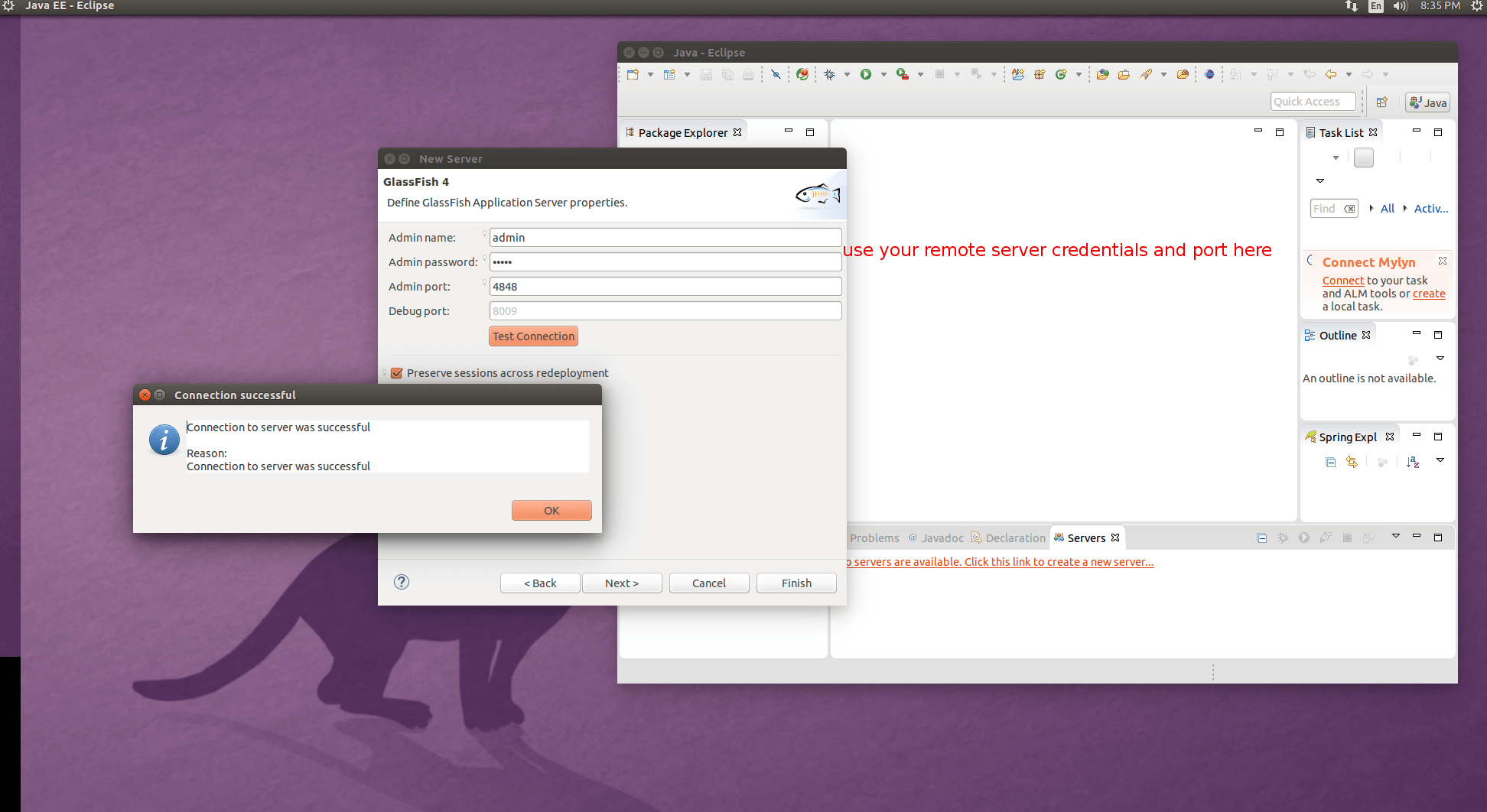The height and width of the screenshot is (812, 1487).
Task: Open the dropdown arrow beside the Run button
Action: [883, 74]
